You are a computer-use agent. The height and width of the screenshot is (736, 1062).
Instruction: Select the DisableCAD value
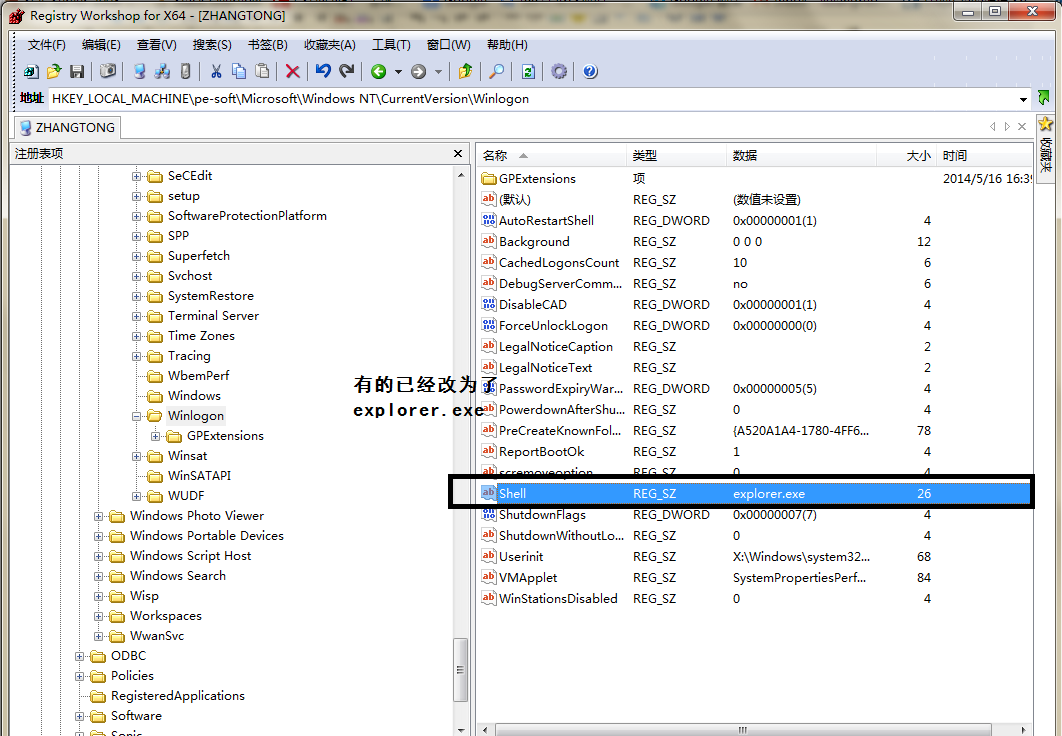[x=532, y=305]
